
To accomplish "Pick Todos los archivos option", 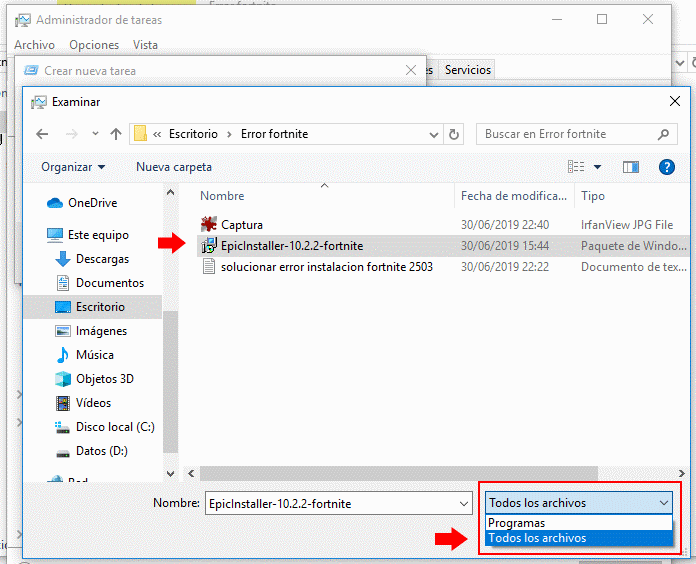I will tap(537, 538).
